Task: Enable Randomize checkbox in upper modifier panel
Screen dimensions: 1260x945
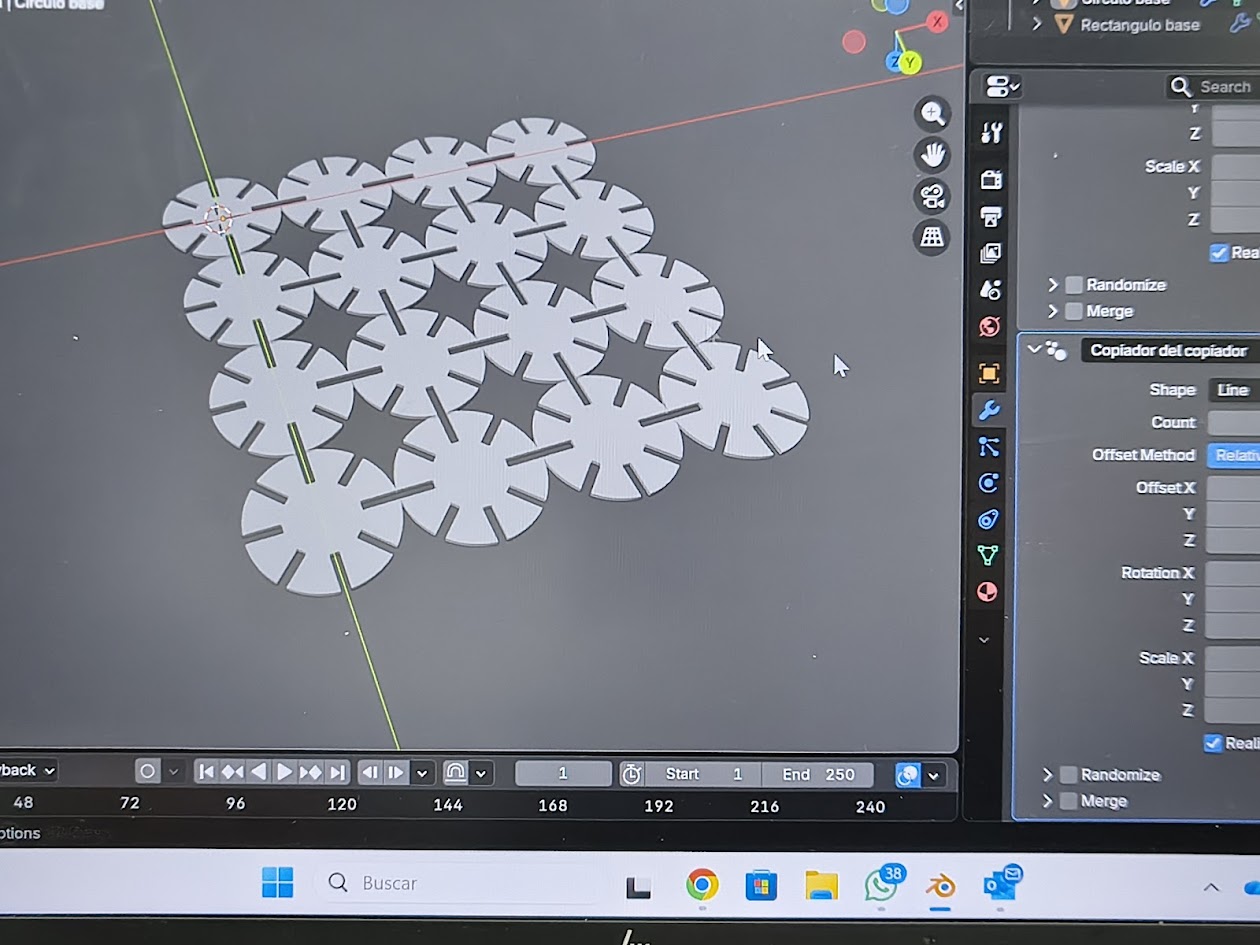Action: coord(1074,285)
